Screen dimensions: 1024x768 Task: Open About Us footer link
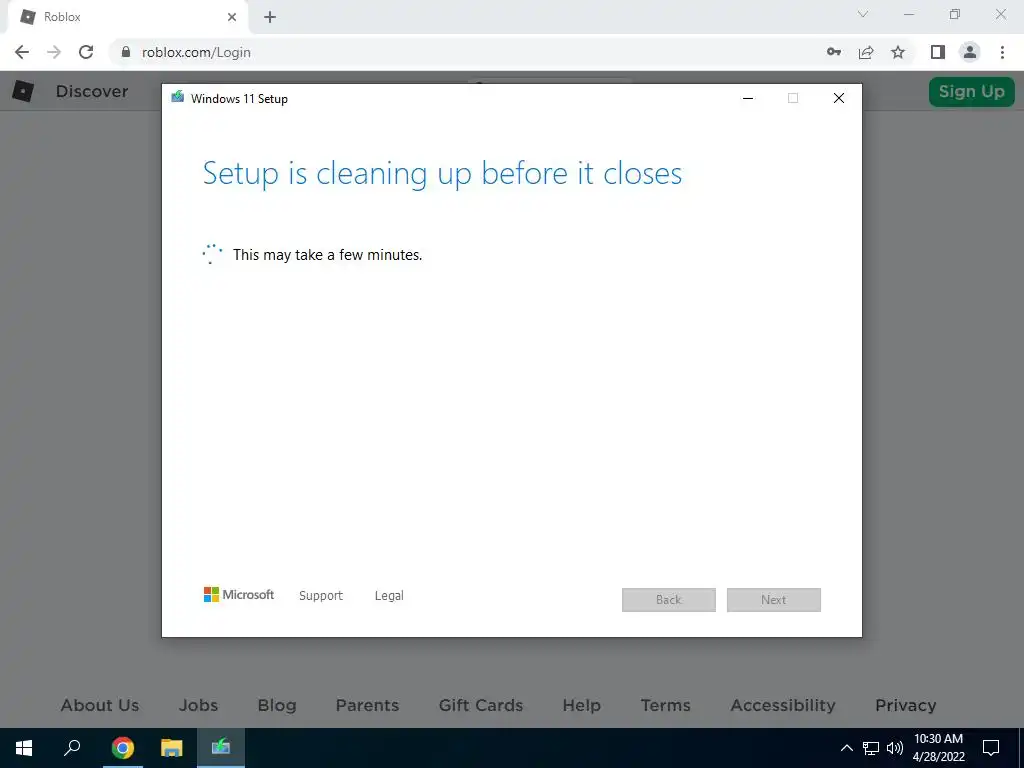[x=100, y=705]
